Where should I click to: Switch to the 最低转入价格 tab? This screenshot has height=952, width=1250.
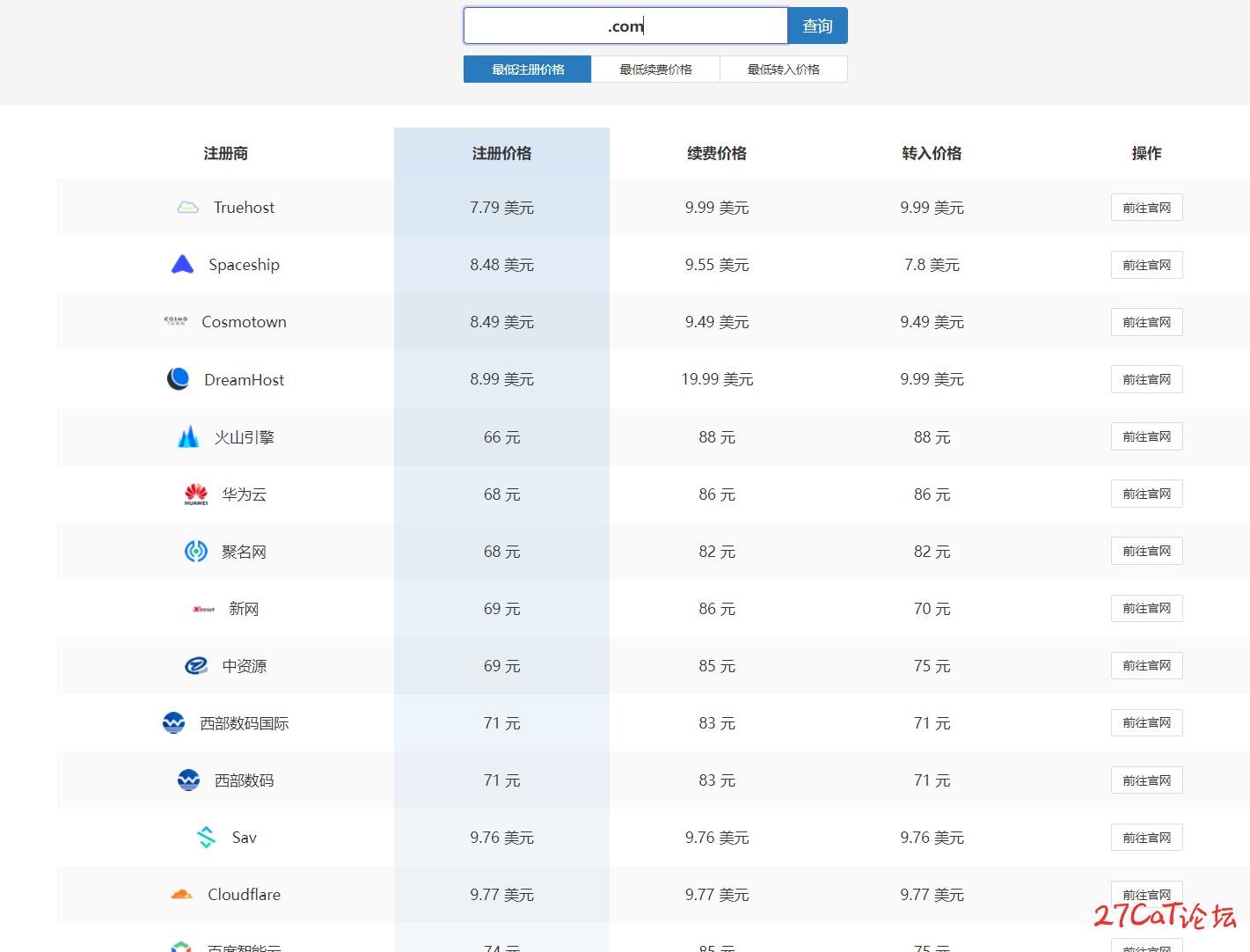[784, 70]
